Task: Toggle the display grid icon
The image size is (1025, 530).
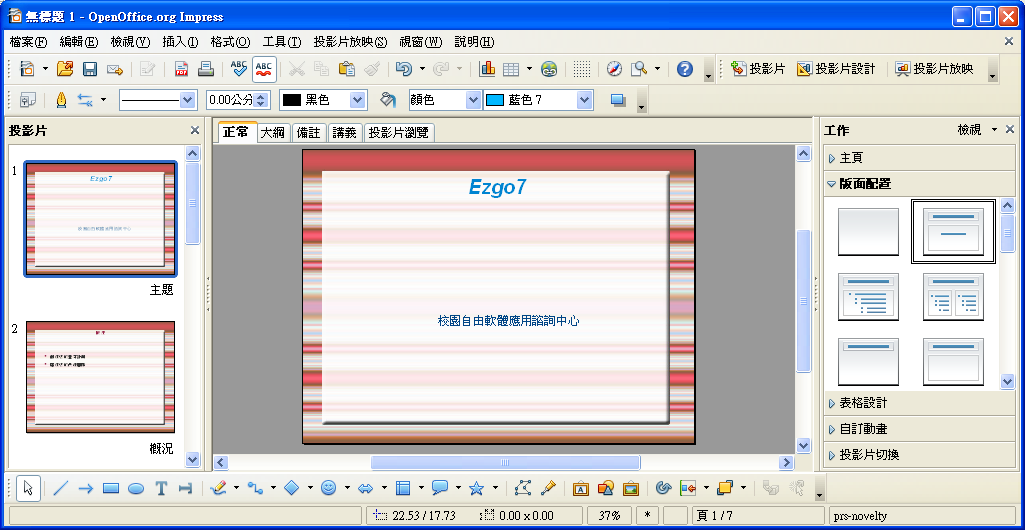Action: click(x=582, y=69)
